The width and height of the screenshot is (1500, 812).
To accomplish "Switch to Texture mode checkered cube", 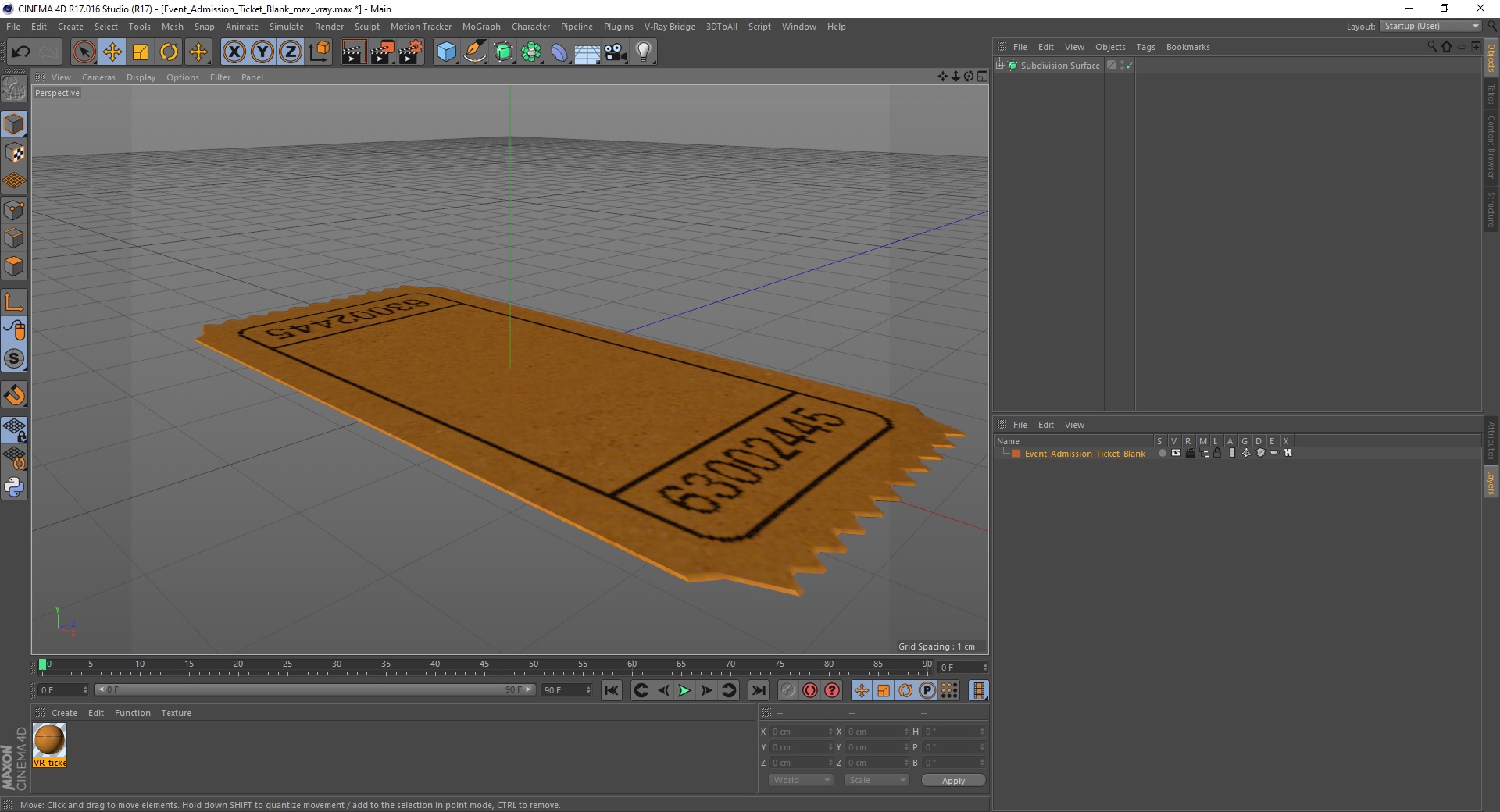I will [x=14, y=153].
